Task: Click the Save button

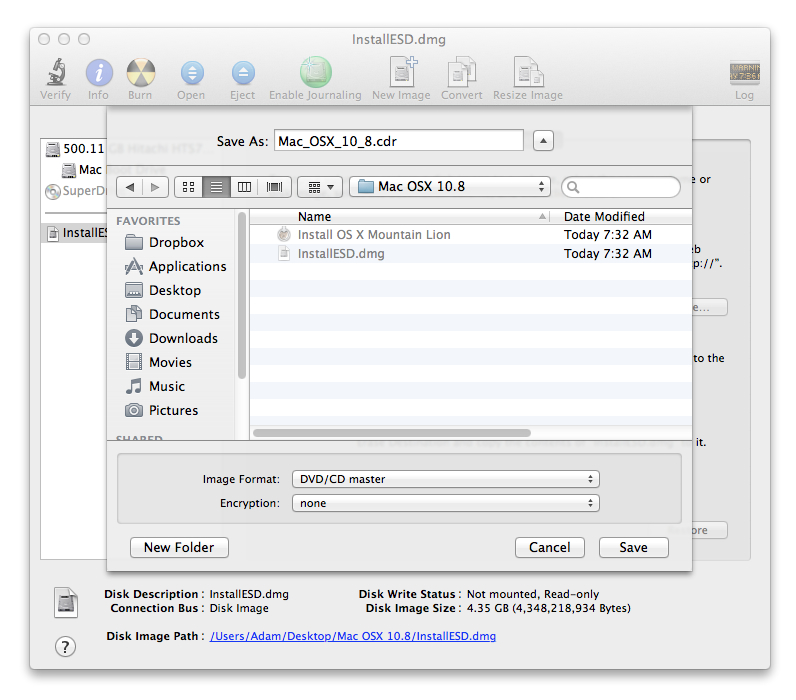Action: coord(634,548)
